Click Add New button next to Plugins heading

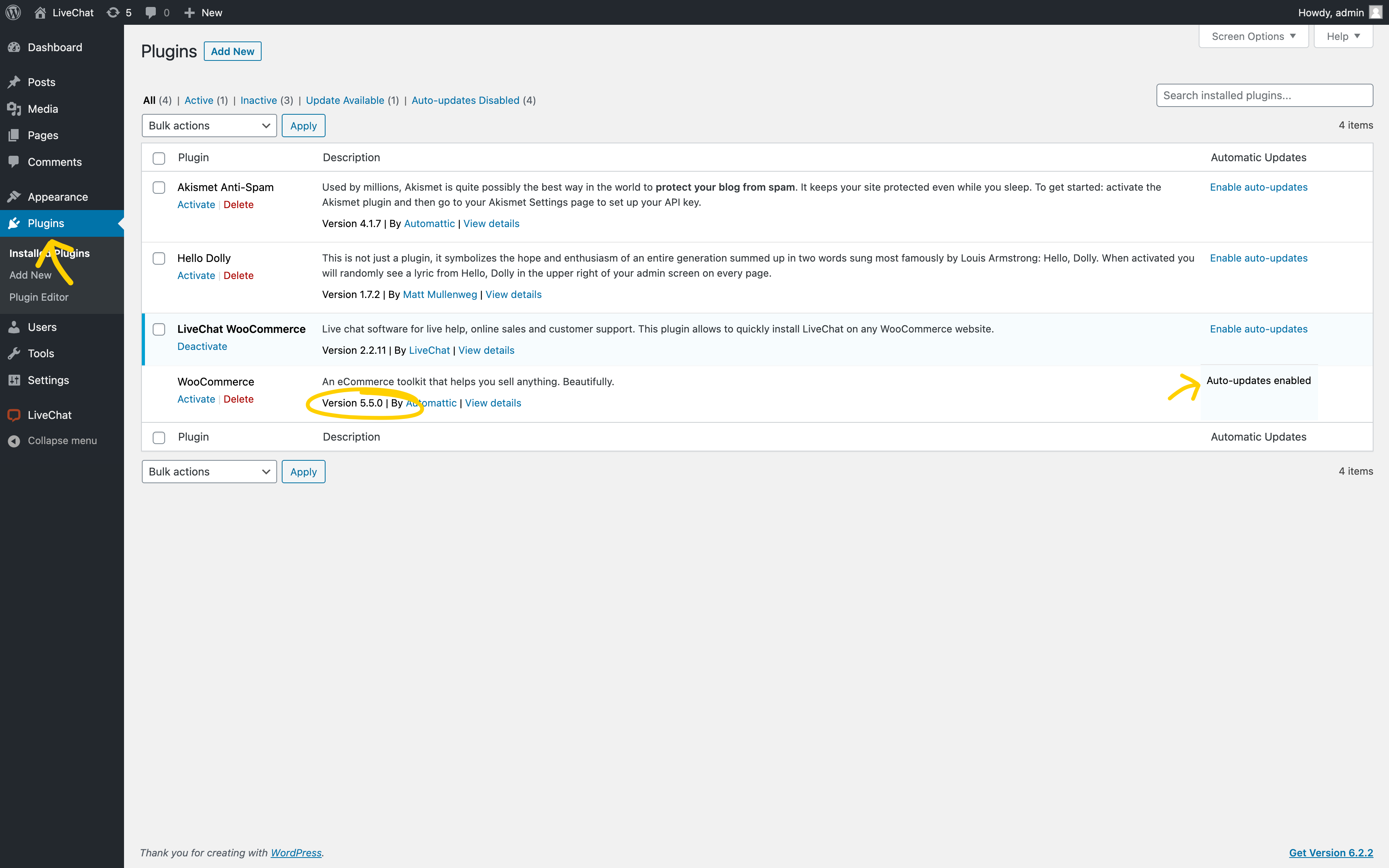[233, 51]
